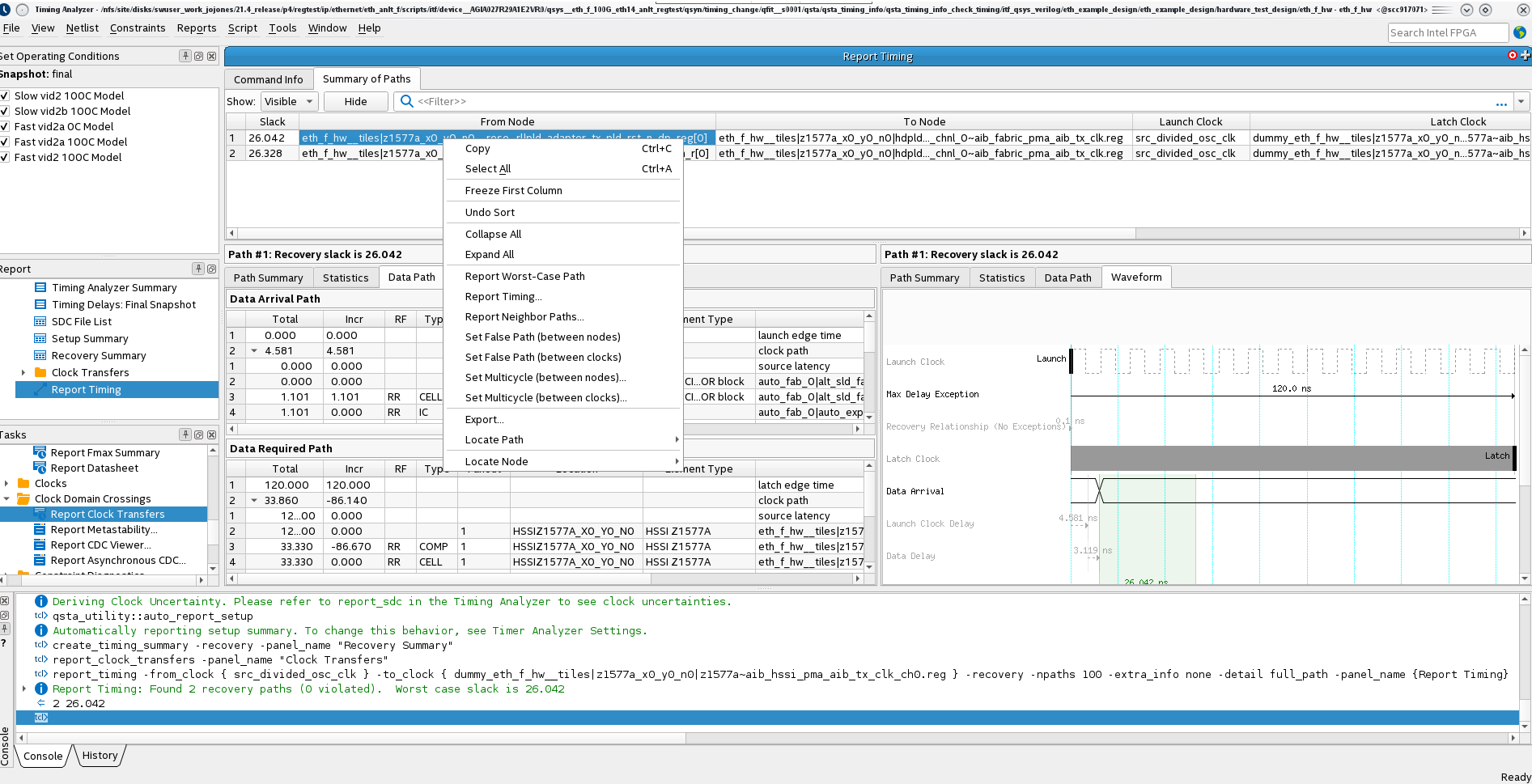Click the red target icon in Report Timing header

tap(1512, 55)
